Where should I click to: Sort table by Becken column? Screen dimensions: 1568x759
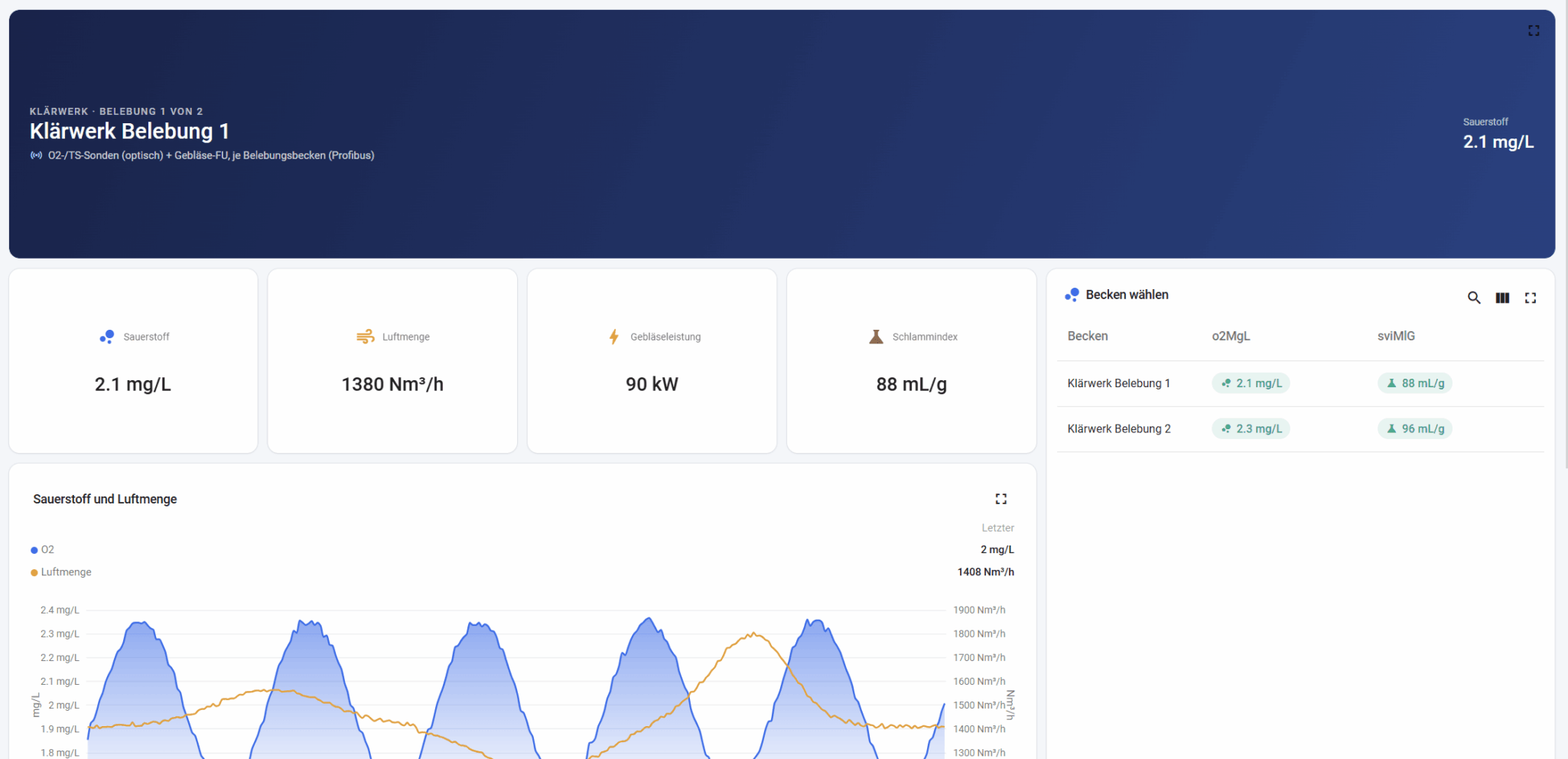(x=1087, y=336)
